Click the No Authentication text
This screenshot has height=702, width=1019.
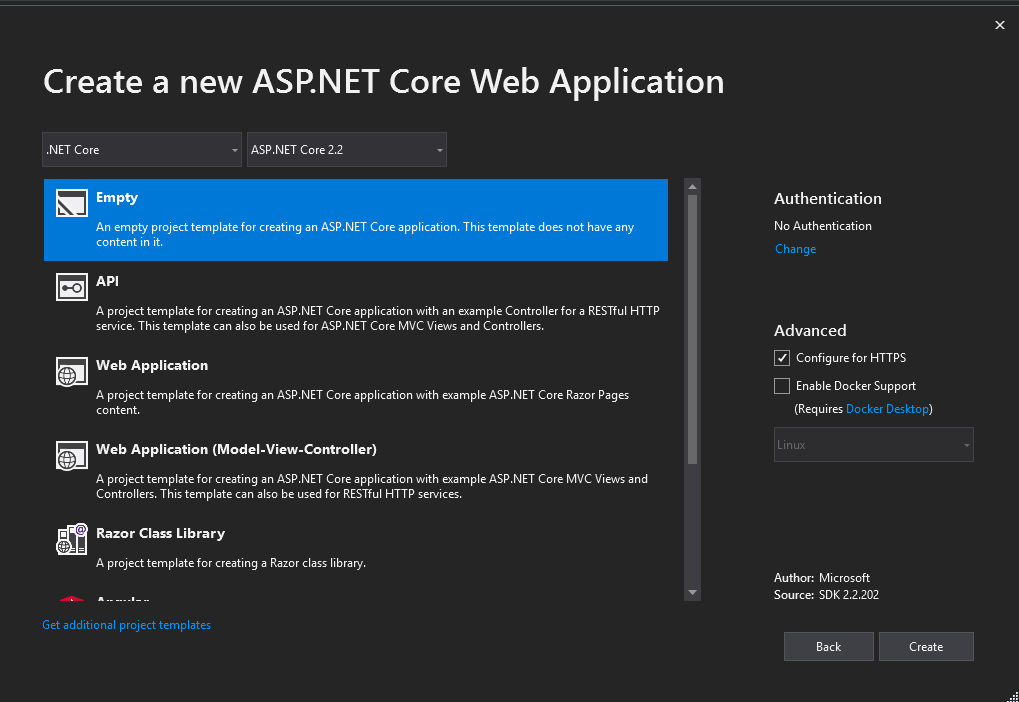[823, 226]
